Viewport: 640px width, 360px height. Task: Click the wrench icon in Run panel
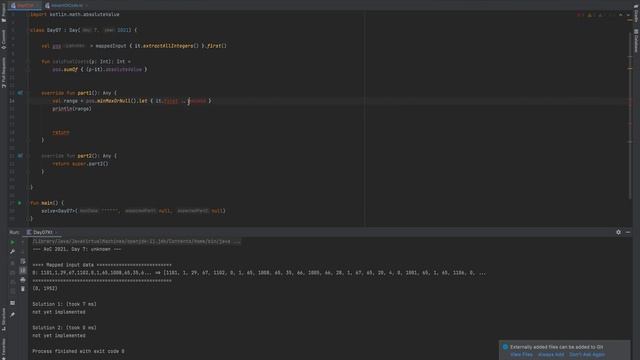tap(12, 251)
